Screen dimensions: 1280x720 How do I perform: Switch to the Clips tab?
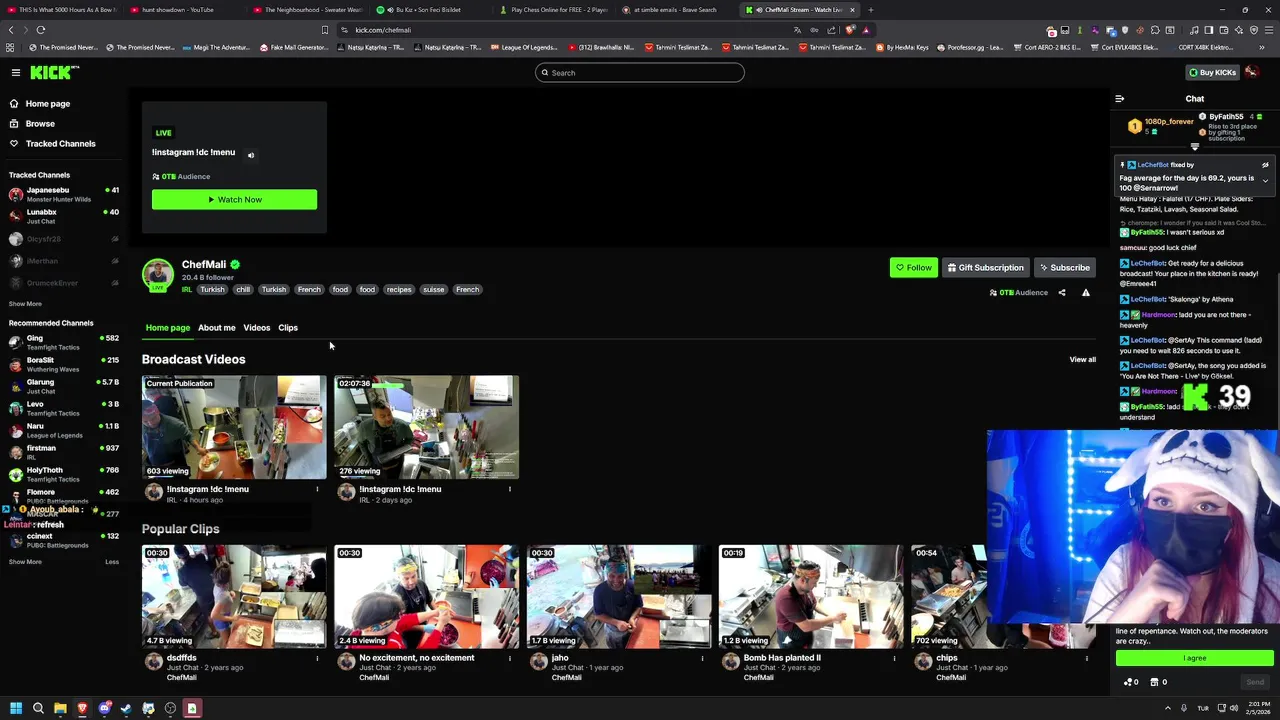point(288,328)
